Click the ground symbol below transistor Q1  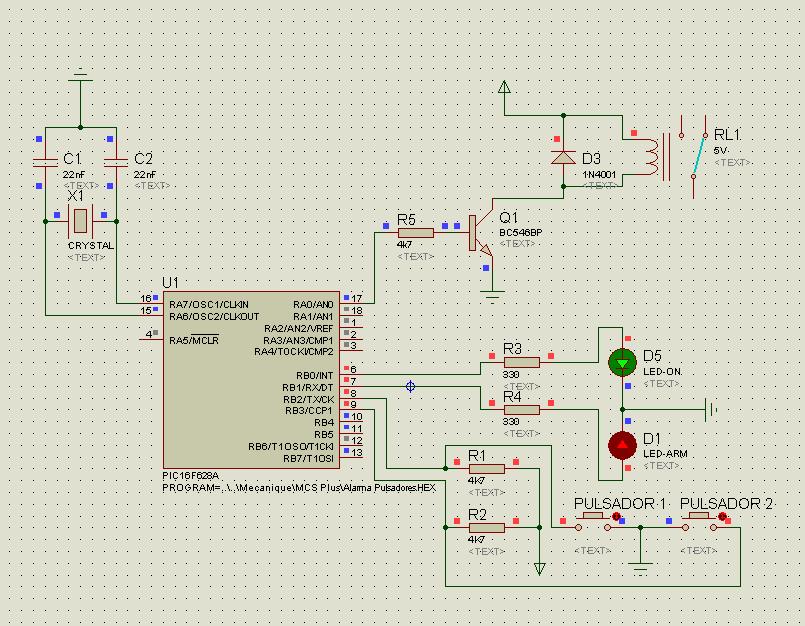[x=490, y=293]
